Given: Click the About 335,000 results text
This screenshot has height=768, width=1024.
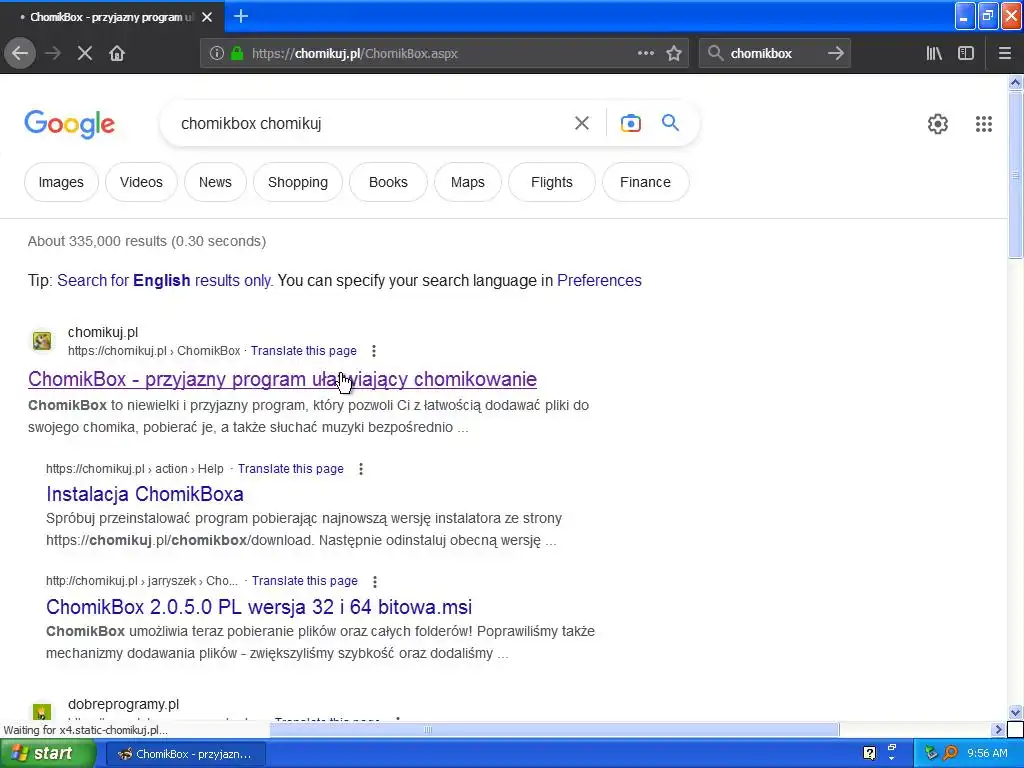Looking at the screenshot, I should point(147,241).
